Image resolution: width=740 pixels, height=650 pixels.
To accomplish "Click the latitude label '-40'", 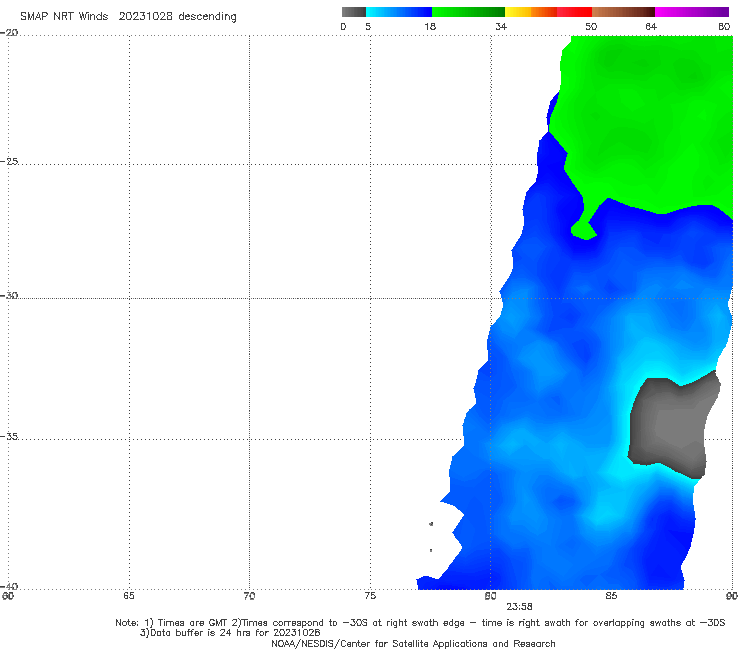I will pyautogui.click(x=9, y=586).
